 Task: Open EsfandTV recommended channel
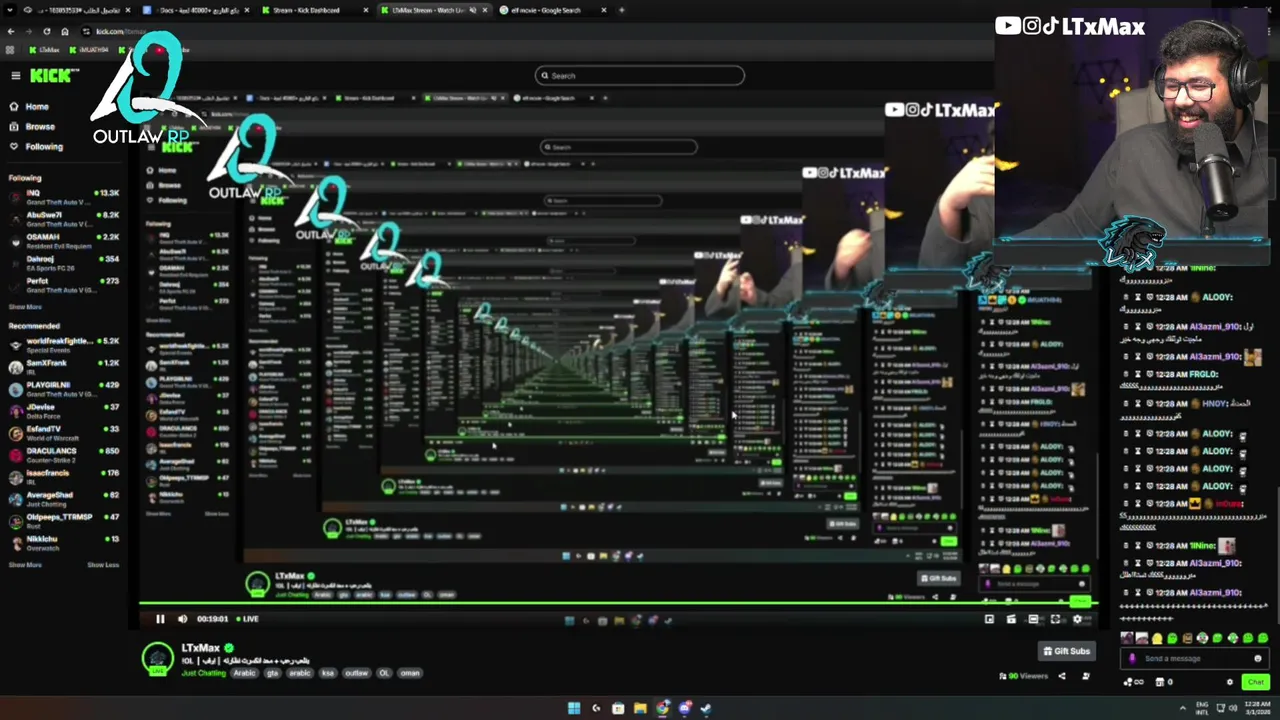click(64, 432)
